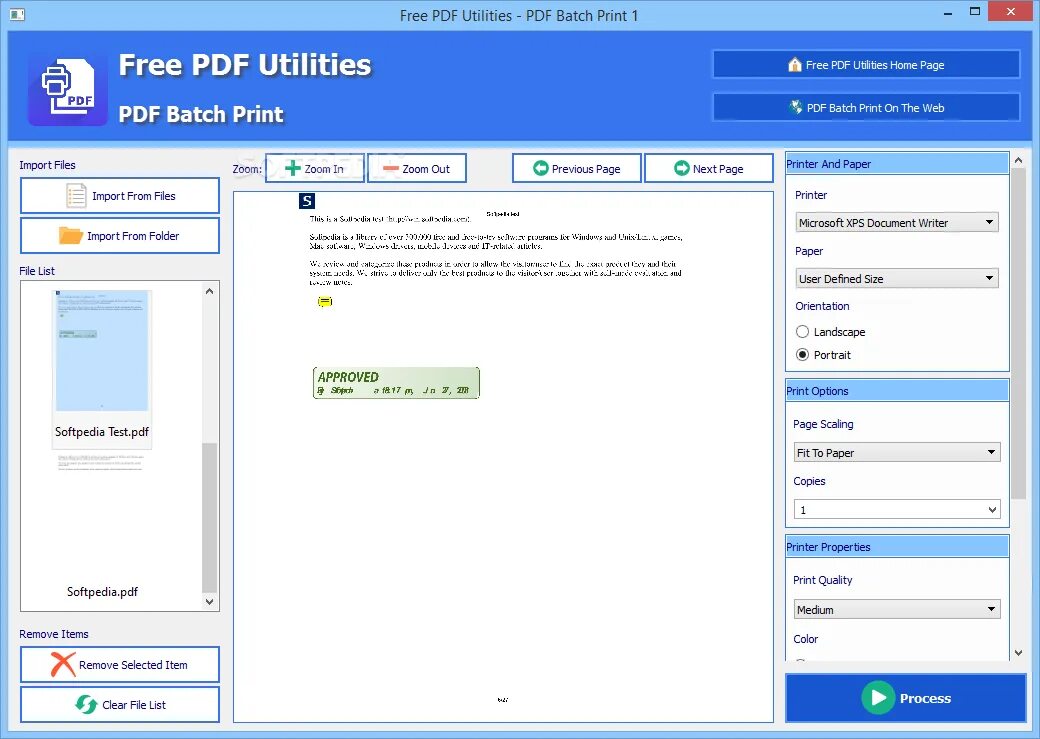Click the document list icon for Import From Files
1040x739 pixels.
coord(76,196)
